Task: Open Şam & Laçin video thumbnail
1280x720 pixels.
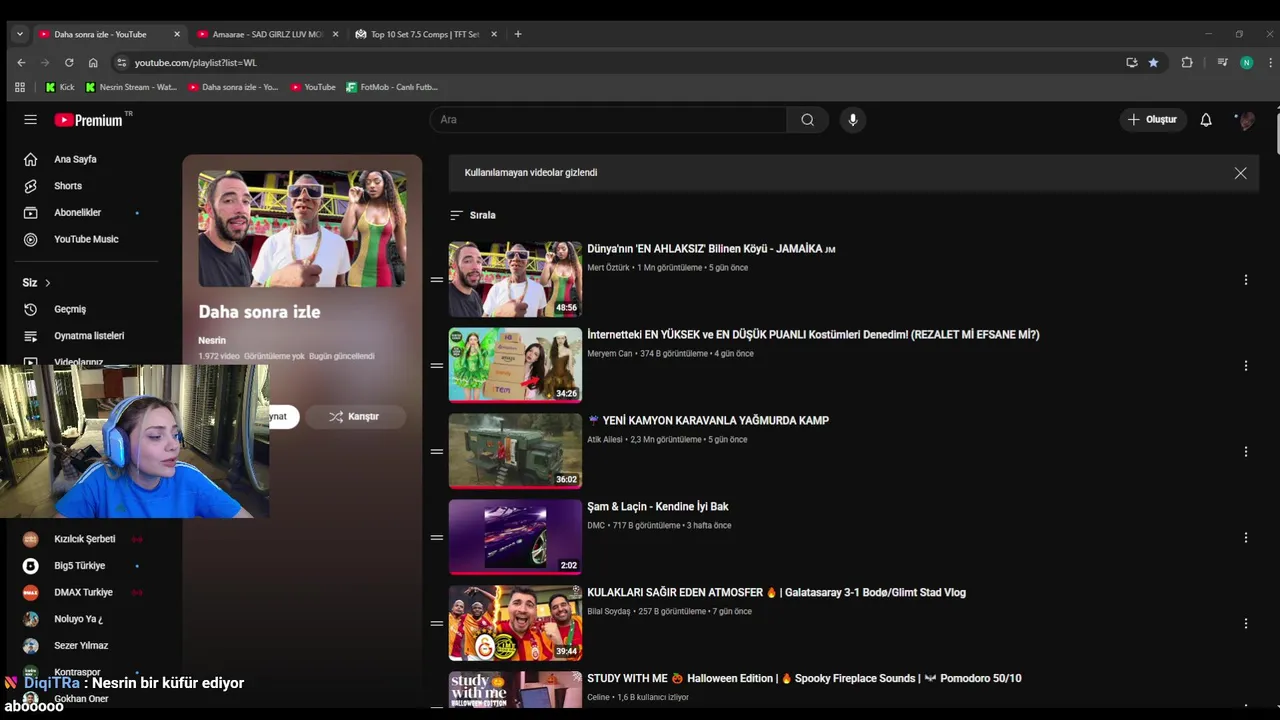Action: click(515, 537)
